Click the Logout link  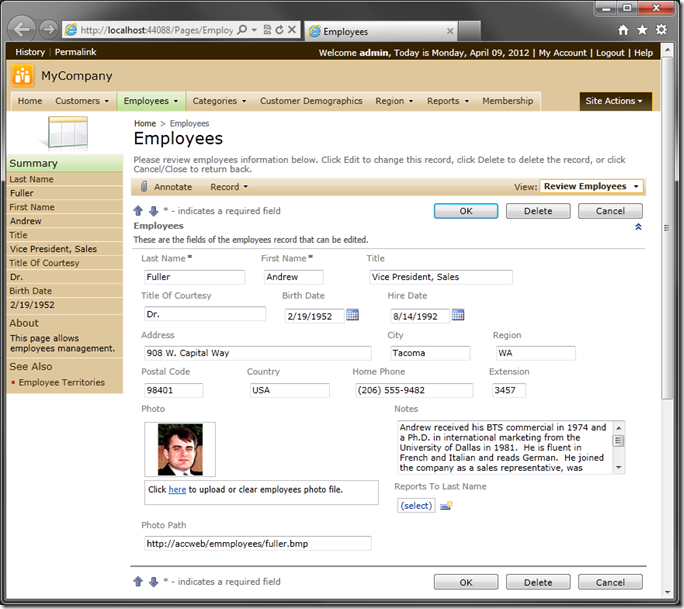[610, 53]
